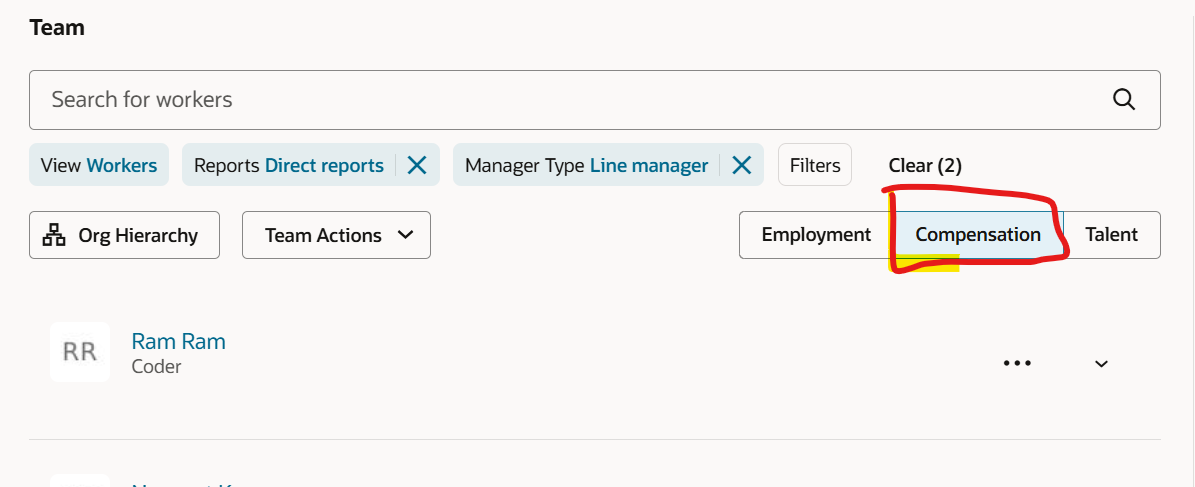Image resolution: width=1195 pixels, height=487 pixels.
Task: Open the Ram Ram worker link
Action: (x=178, y=341)
